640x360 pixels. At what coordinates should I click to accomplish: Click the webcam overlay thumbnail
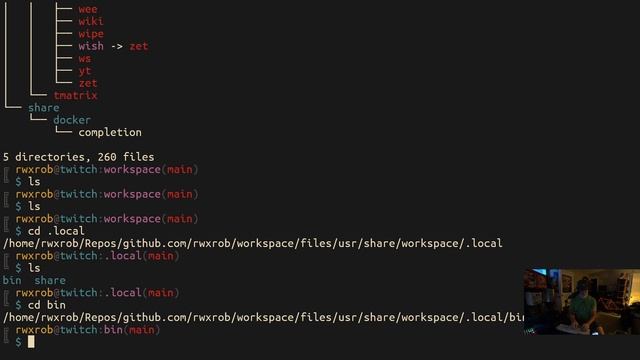(x=582, y=302)
